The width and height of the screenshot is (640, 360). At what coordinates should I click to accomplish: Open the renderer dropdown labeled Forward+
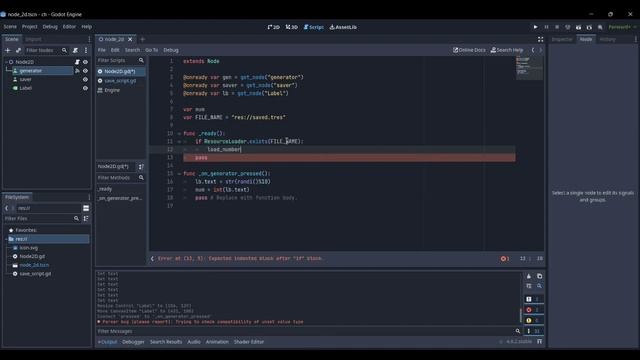tap(622, 27)
